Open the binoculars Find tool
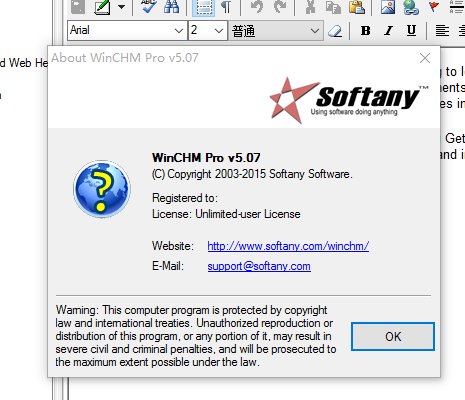Image resolution: width=465 pixels, height=400 pixels. click(x=171, y=6)
